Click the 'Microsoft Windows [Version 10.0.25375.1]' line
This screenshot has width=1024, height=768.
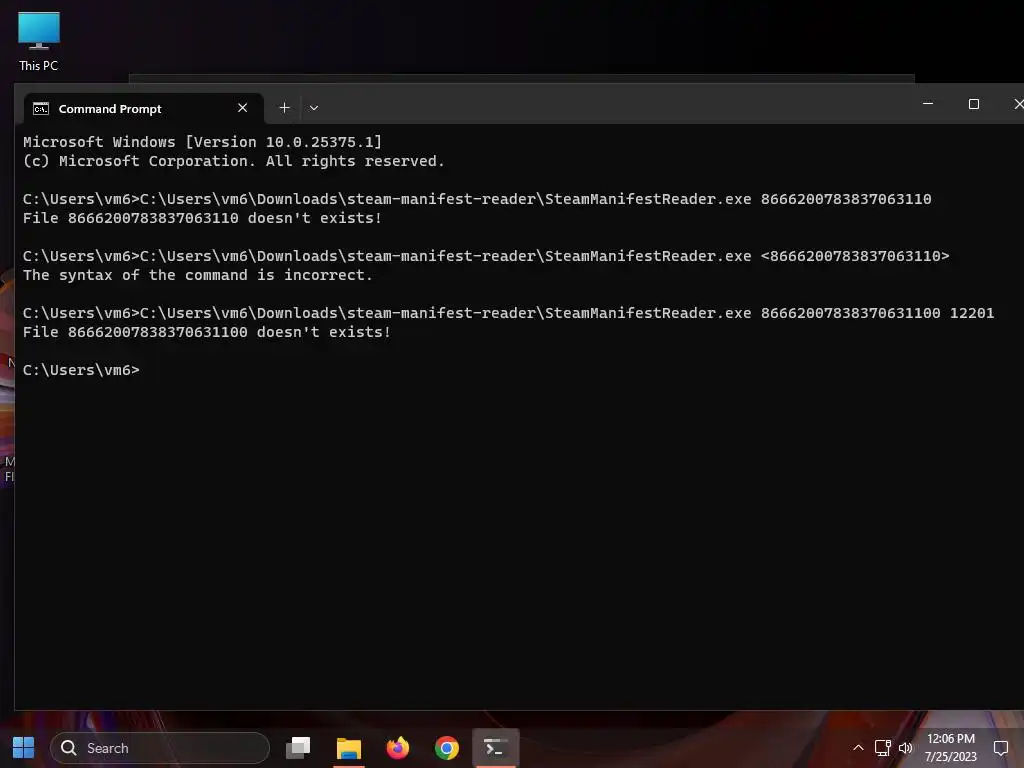tap(202, 142)
